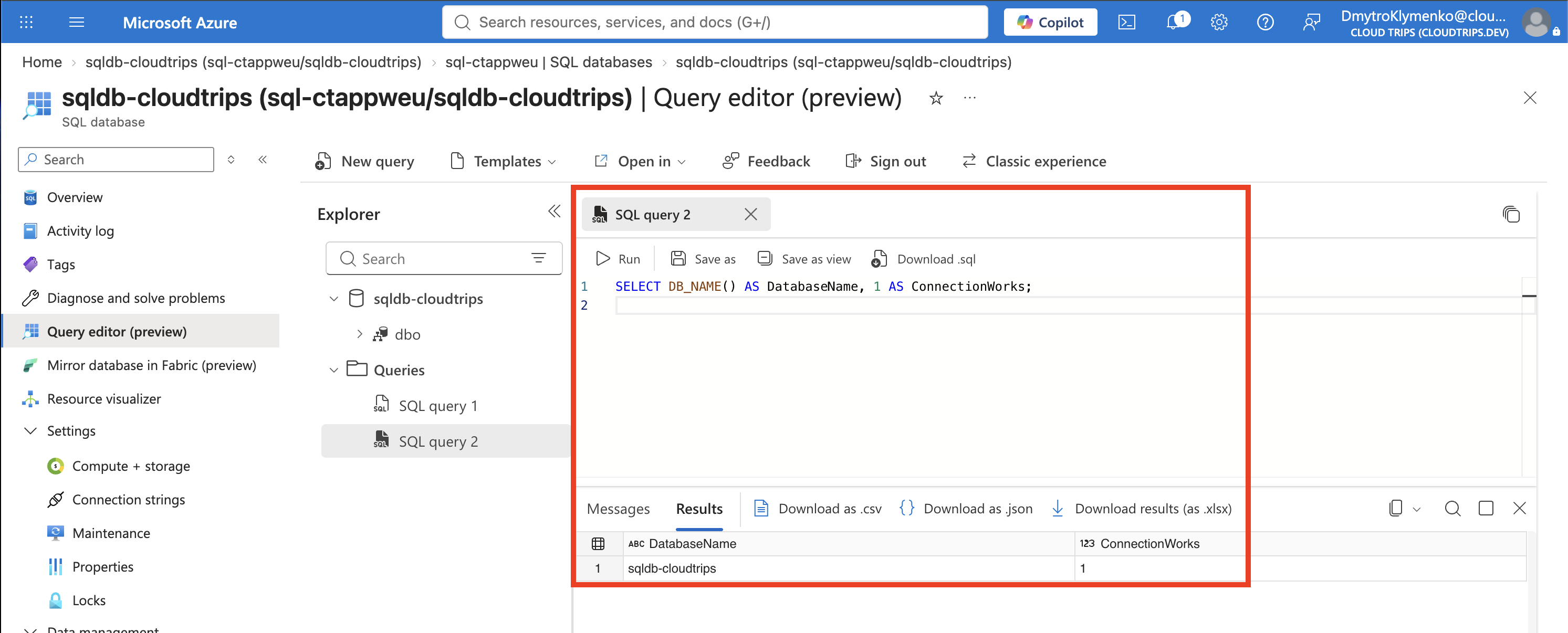Viewport: 1568px width, 633px height.
Task: Open Cloud Shell from the top bar
Action: 1127,23
